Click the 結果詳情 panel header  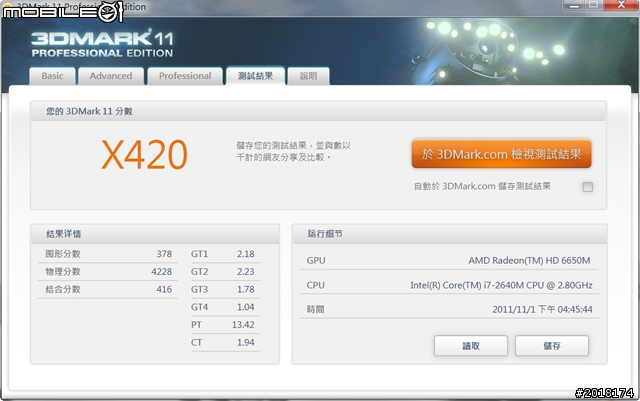(155, 234)
